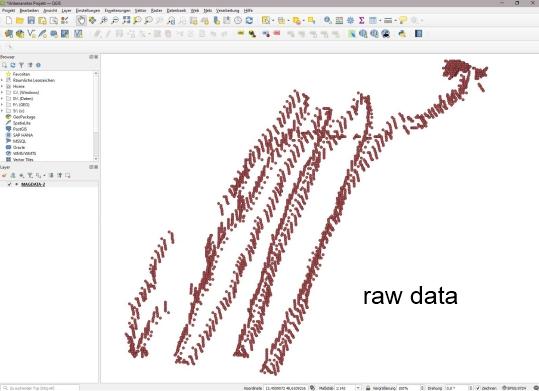
Task: Open the Erweiterungen menu
Action: [x=118, y=11]
